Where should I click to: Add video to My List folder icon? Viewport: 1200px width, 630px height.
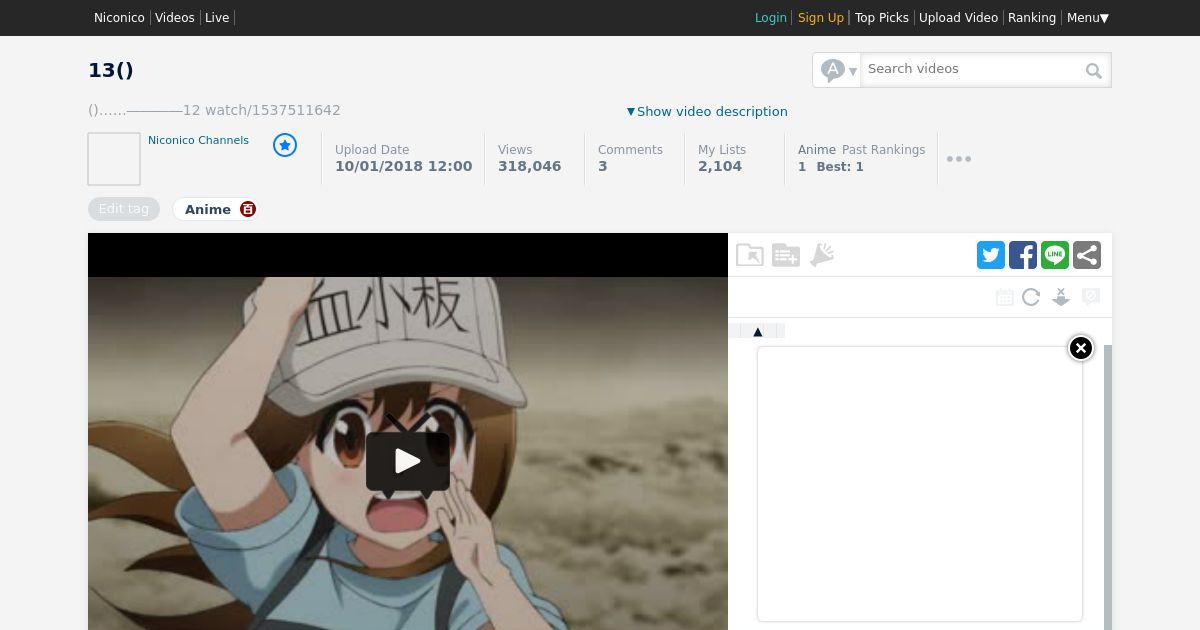[x=786, y=255]
